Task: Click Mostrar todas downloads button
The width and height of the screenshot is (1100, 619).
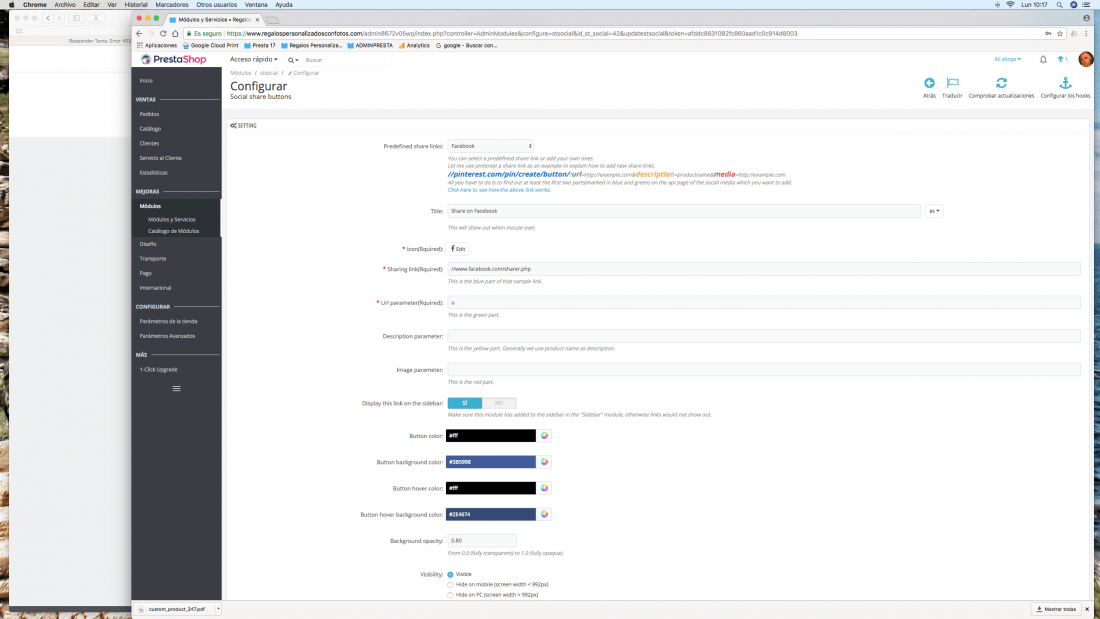Action: pos(1056,609)
